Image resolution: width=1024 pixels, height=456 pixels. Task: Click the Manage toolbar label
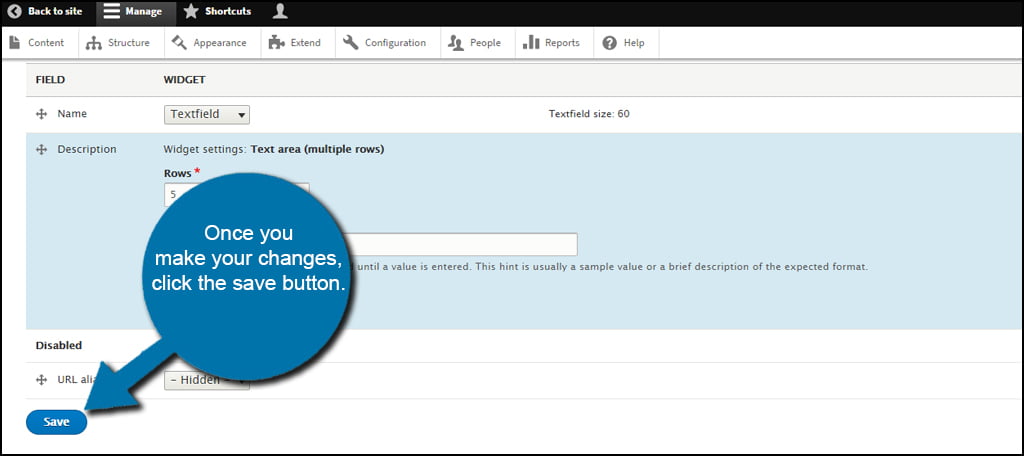[x=144, y=11]
